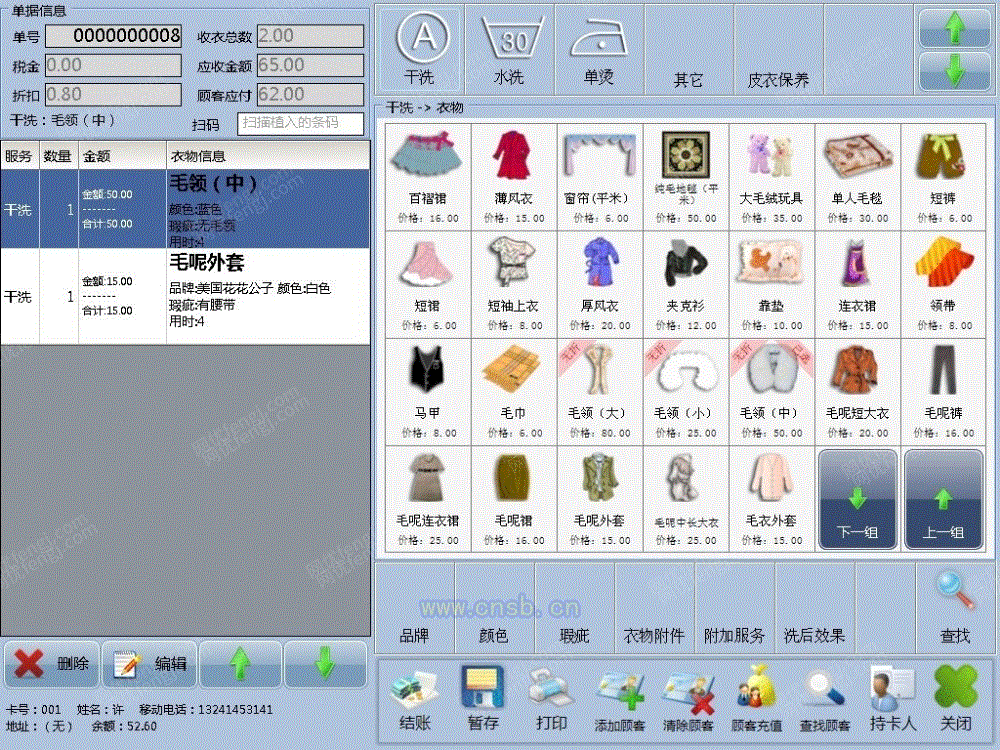Click the 扫码 barcode input field
Viewport: 1000px width, 750px height.
tap(300, 123)
